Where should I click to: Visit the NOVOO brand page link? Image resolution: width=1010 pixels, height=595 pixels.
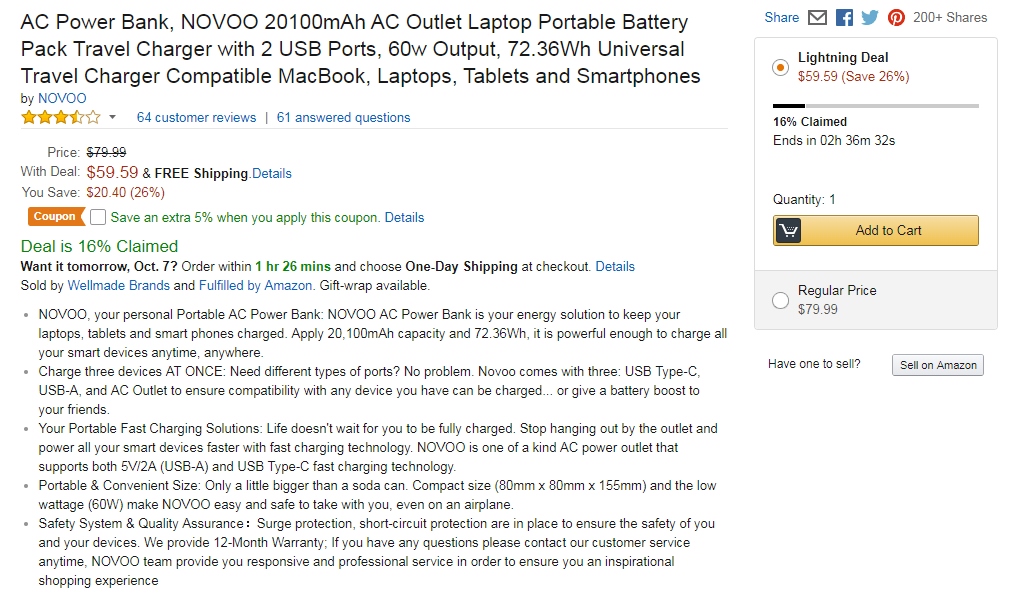[x=62, y=98]
